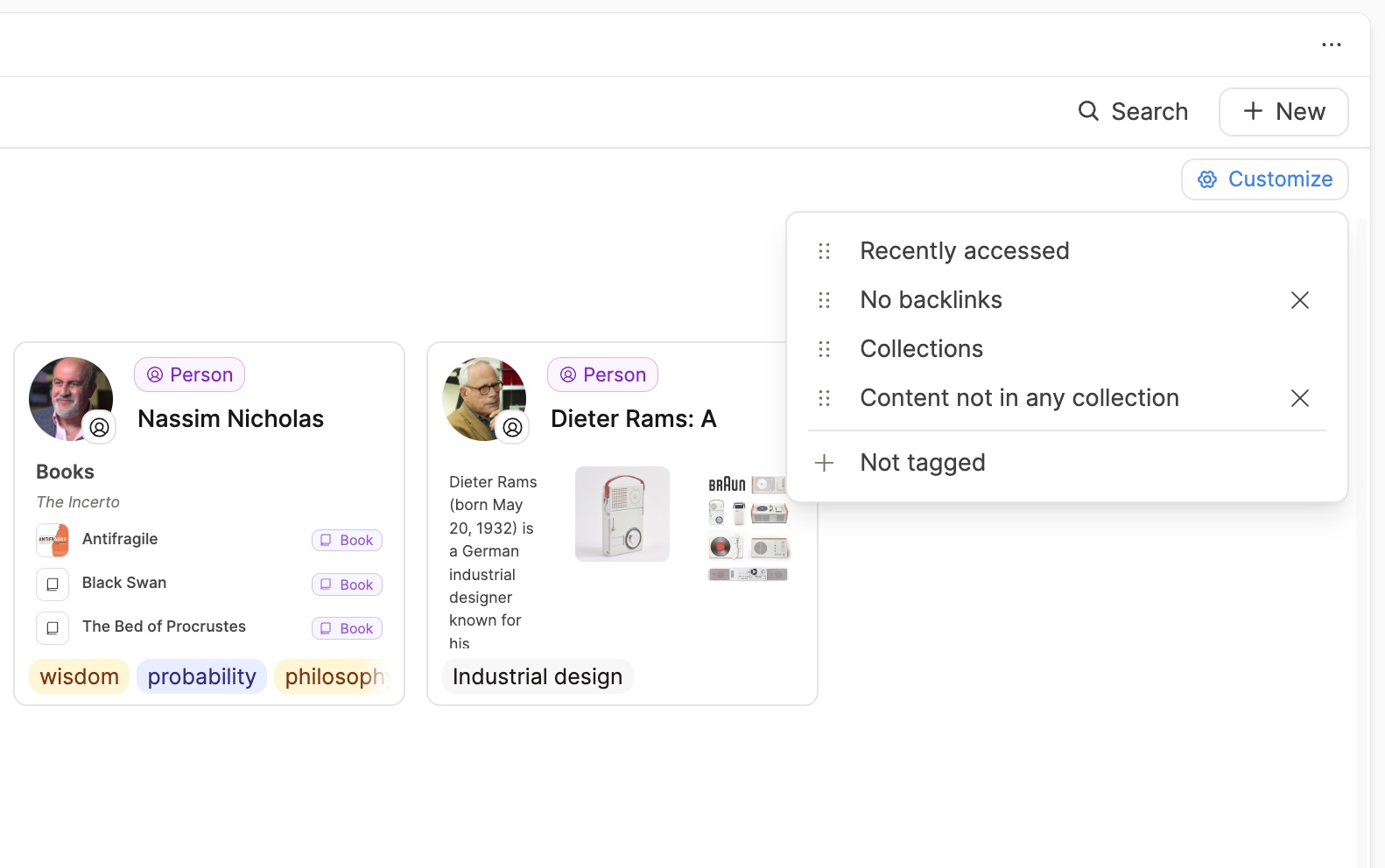The image size is (1385, 868).
Task: Click the Dieter Rams biography text
Action: [x=493, y=562]
